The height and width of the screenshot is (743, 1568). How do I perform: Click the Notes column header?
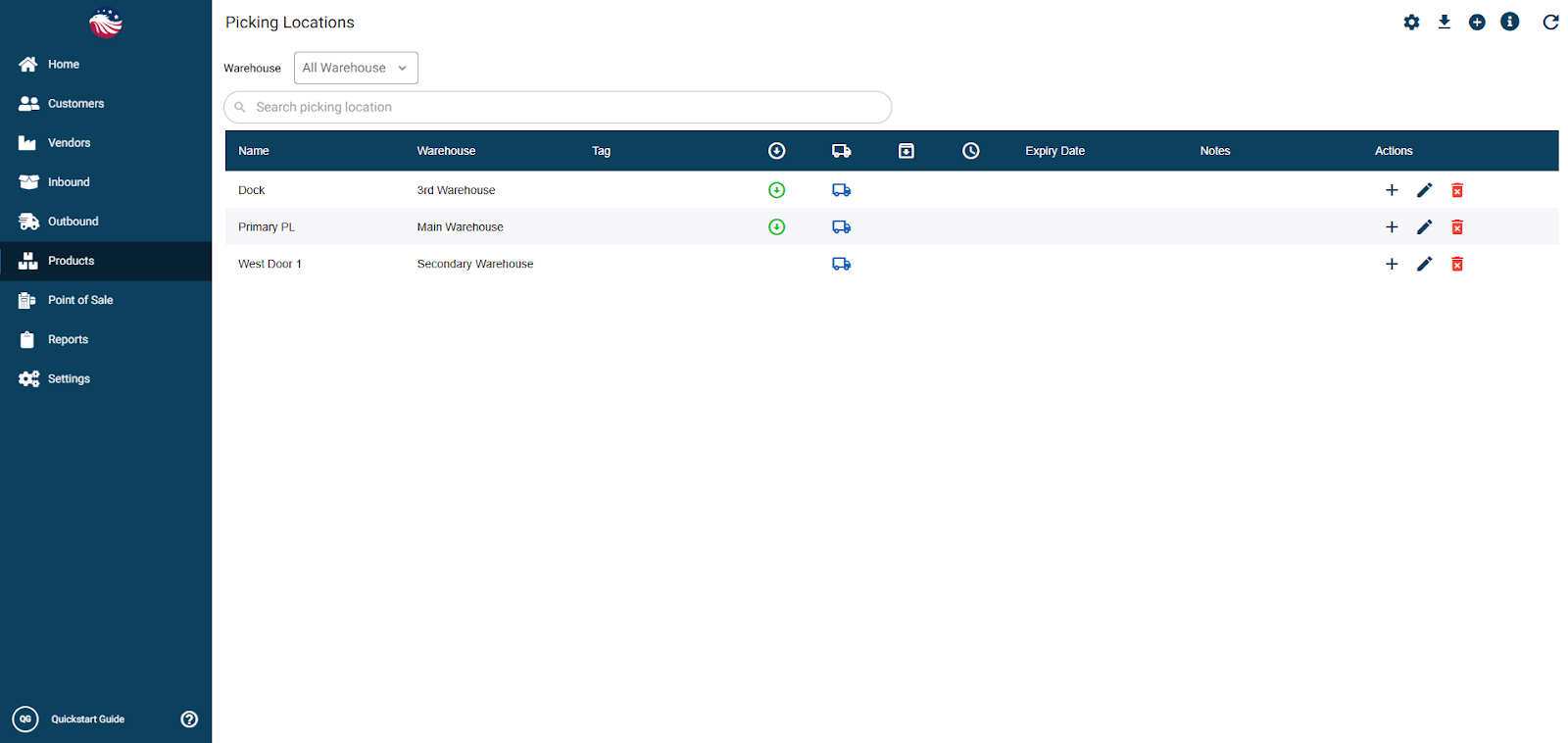[x=1215, y=151]
